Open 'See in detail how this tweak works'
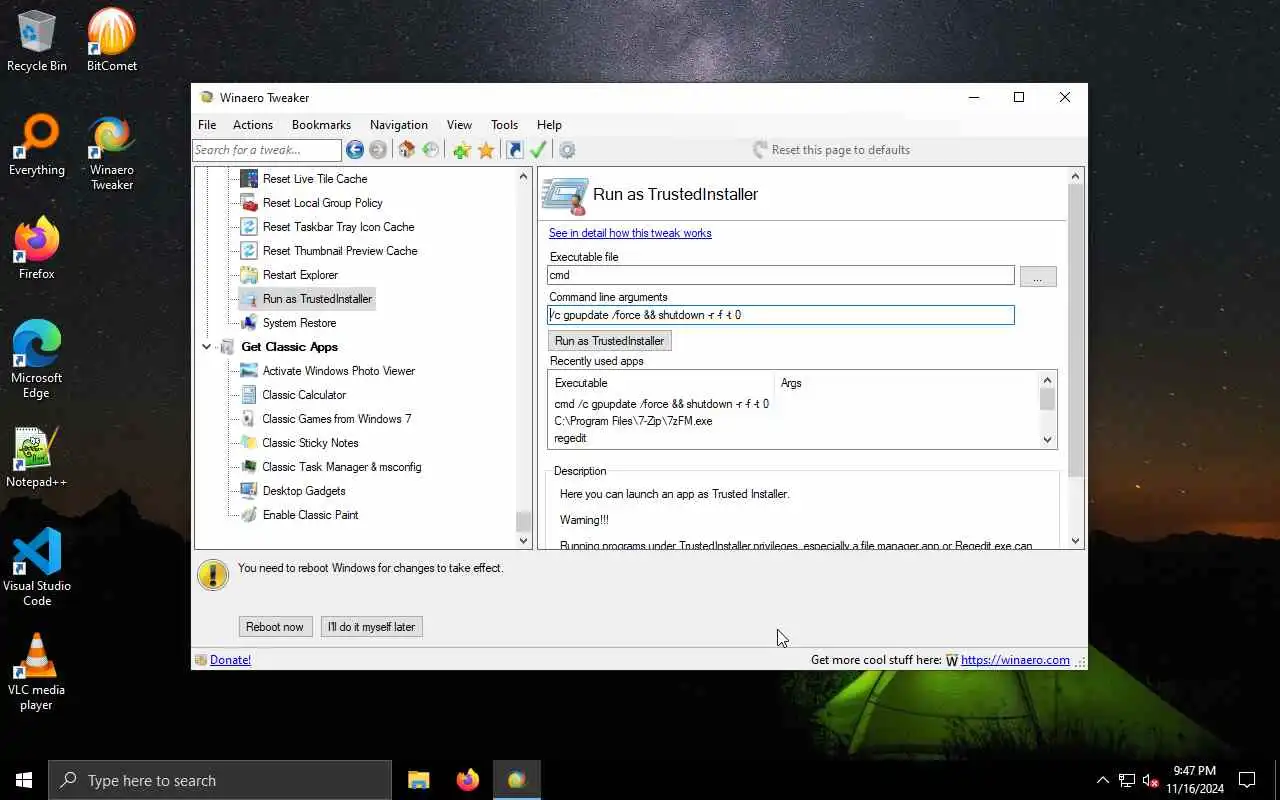Screen dimensions: 1280x800 pos(630,233)
